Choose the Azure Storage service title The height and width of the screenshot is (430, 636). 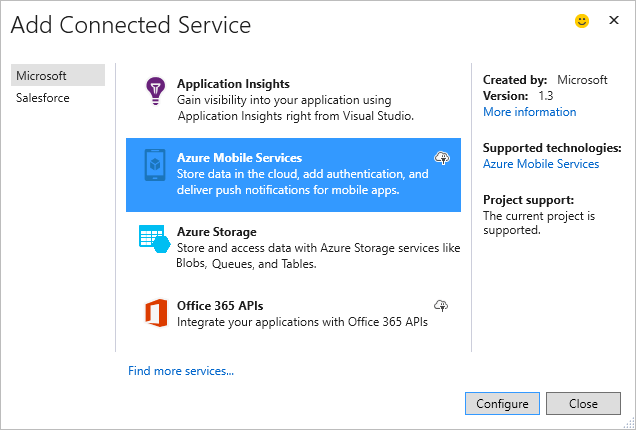[x=216, y=232]
